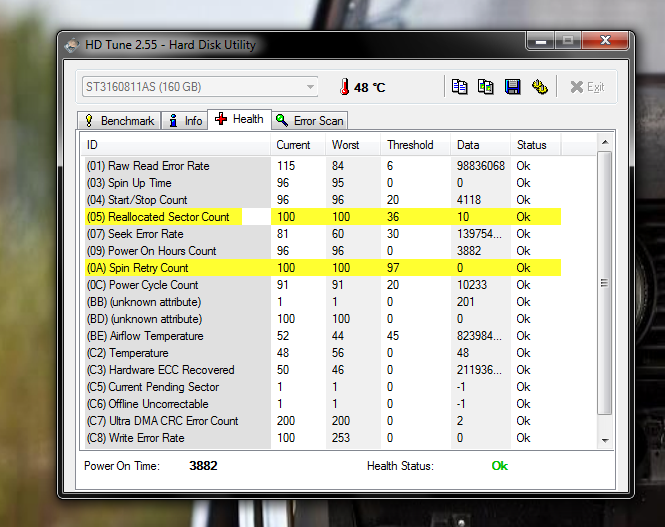
Task: Click the copy screenshot icon
Action: point(486,86)
